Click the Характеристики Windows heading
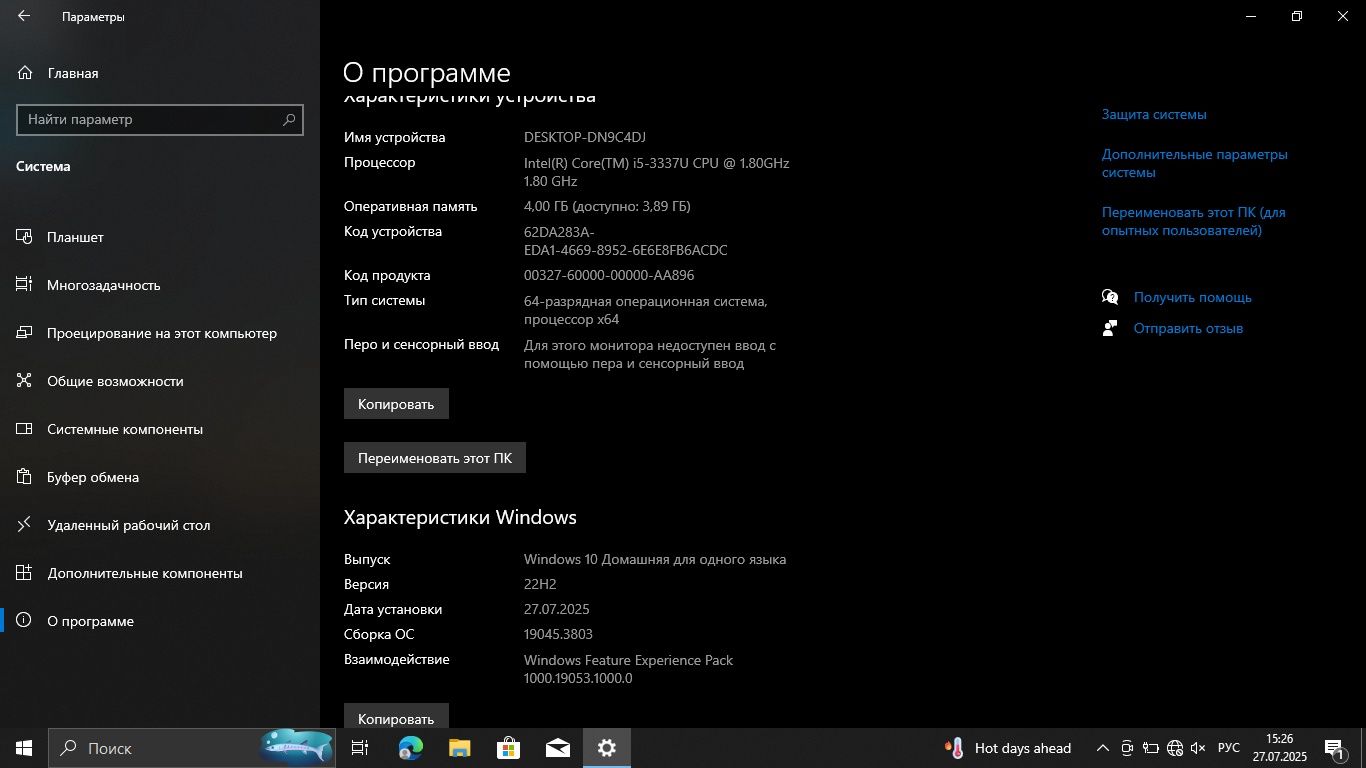The width and height of the screenshot is (1366, 768). click(460, 517)
